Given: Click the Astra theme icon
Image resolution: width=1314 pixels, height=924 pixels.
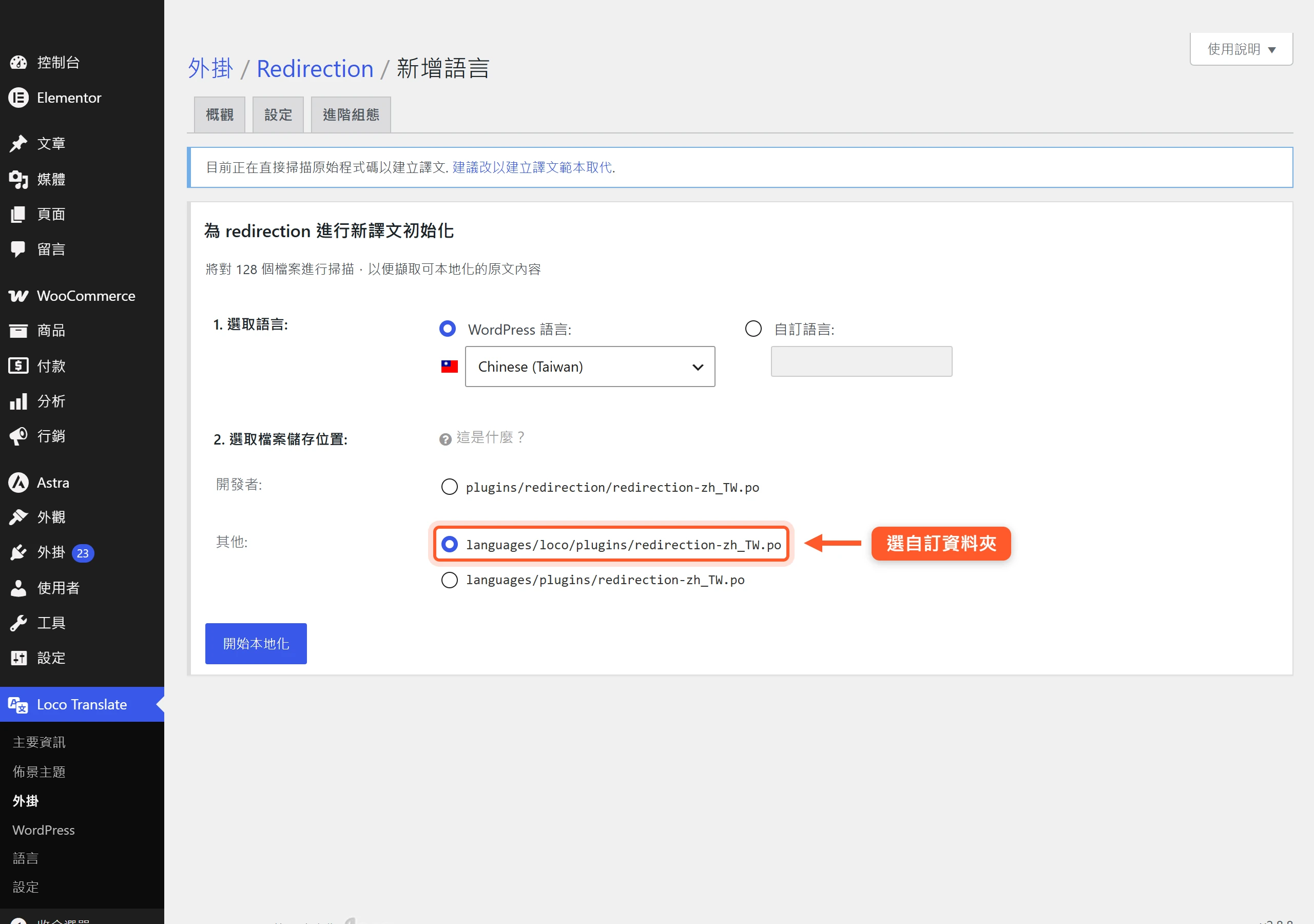Looking at the screenshot, I should coord(18,483).
